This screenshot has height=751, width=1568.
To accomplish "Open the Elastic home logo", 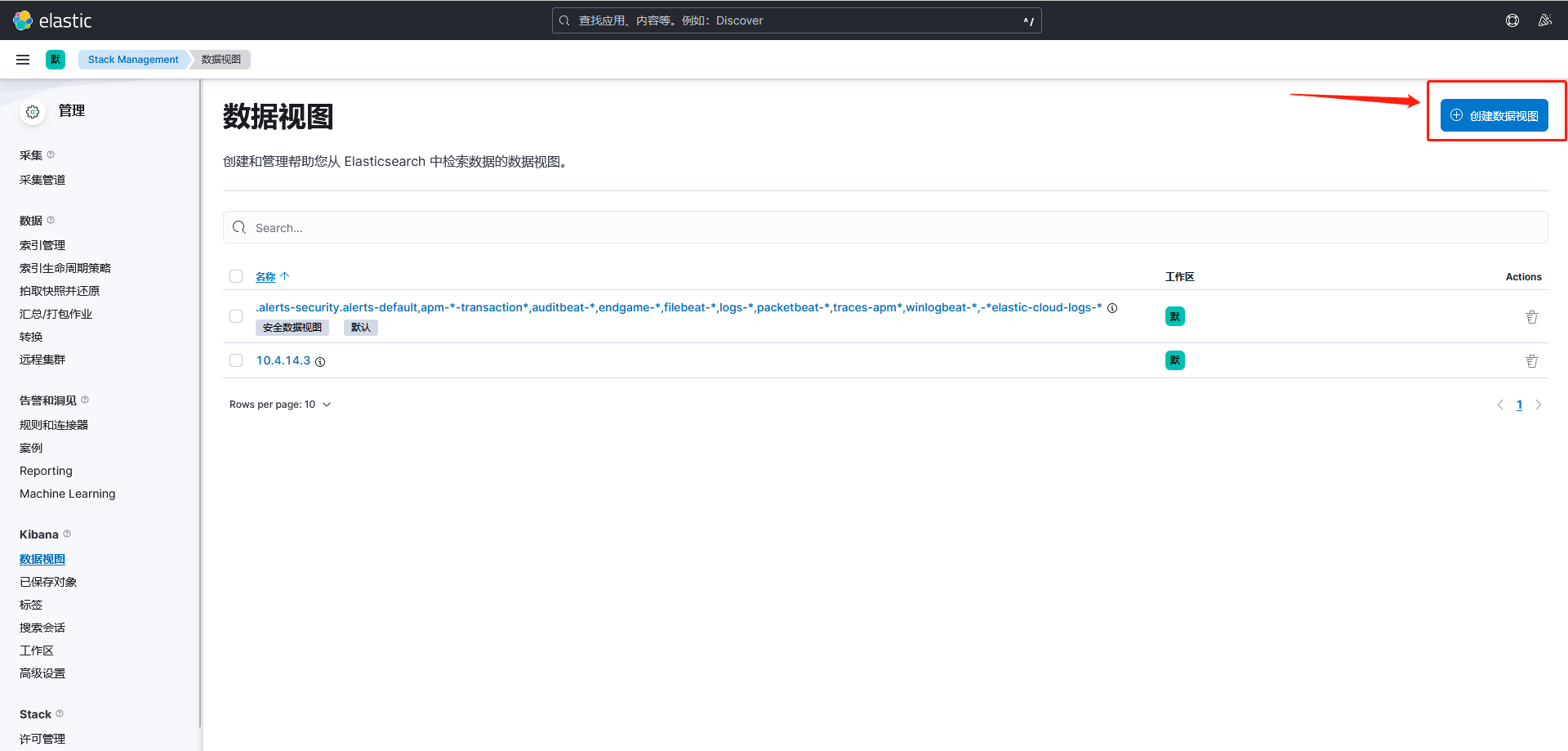I will click(x=52, y=20).
